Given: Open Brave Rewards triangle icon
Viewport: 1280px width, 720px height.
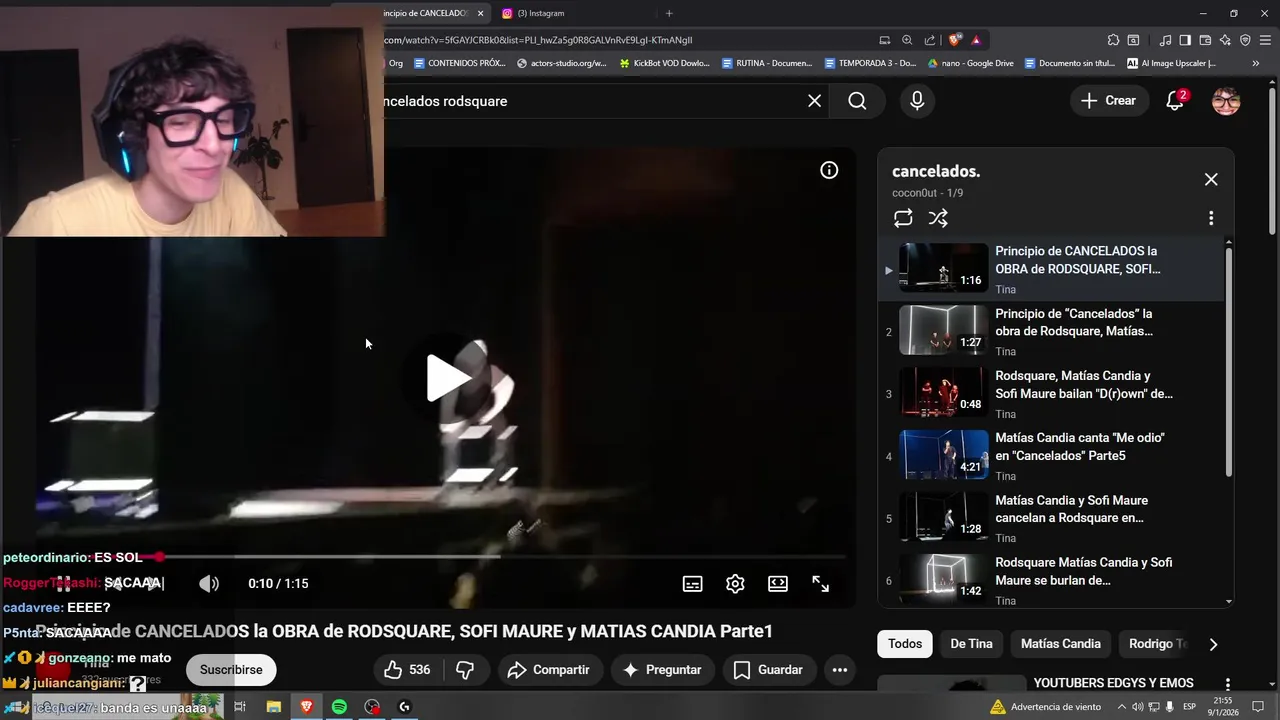Looking at the screenshot, I should [x=976, y=40].
